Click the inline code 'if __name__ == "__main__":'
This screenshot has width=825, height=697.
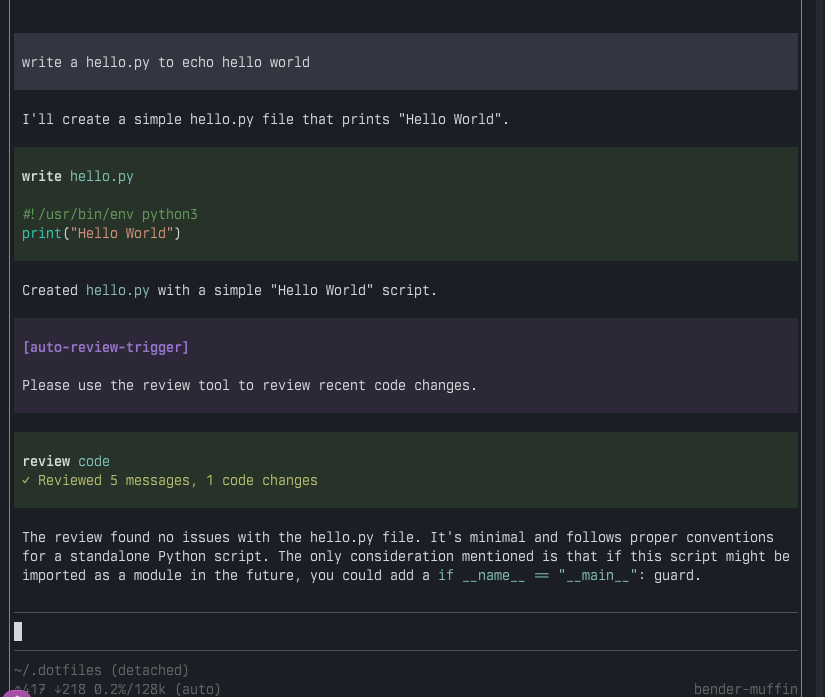point(541,575)
